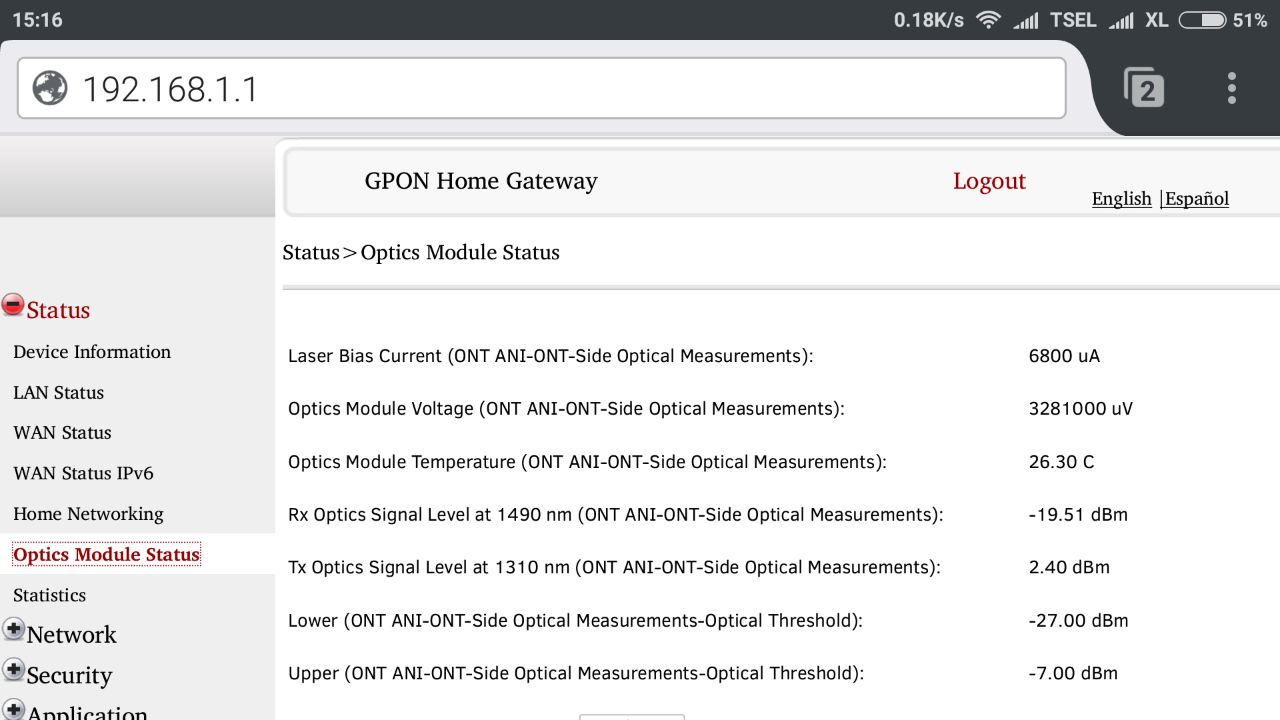Tap the TSEL signal strength icon
This screenshot has width=1280, height=720.
coord(1026,20)
